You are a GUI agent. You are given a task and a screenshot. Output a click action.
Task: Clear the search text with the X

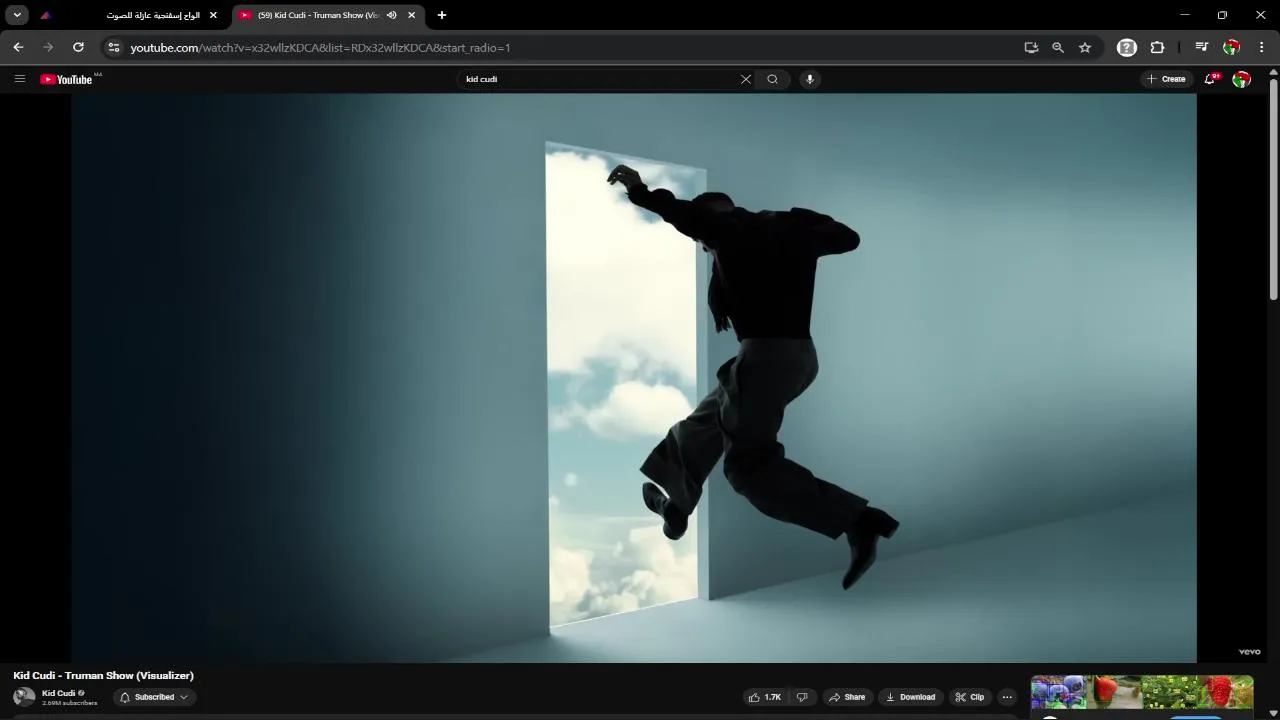pyautogui.click(x=745, y=79)
